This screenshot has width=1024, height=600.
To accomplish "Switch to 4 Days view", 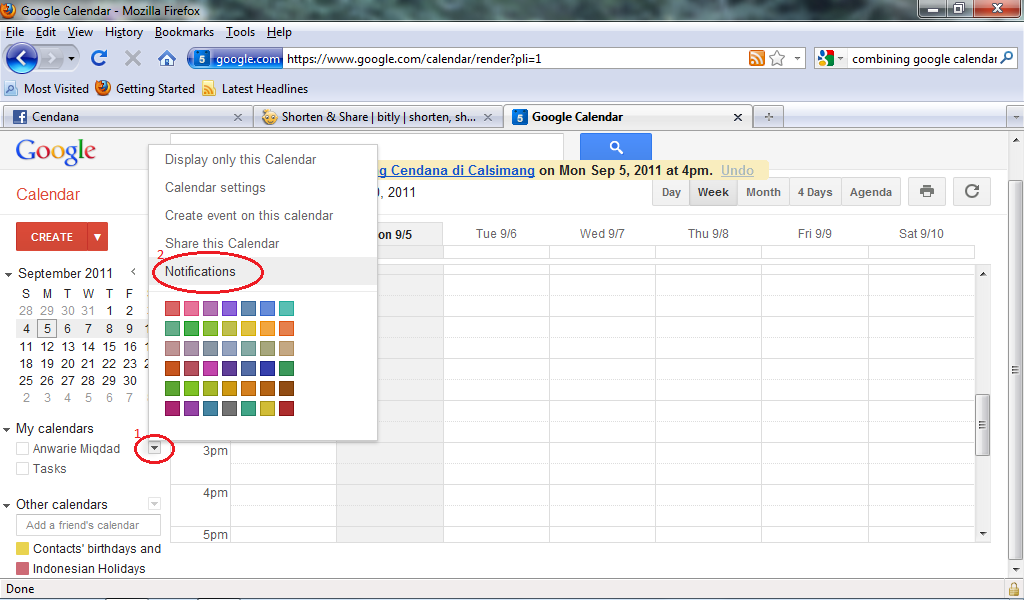I will point(815,192).
